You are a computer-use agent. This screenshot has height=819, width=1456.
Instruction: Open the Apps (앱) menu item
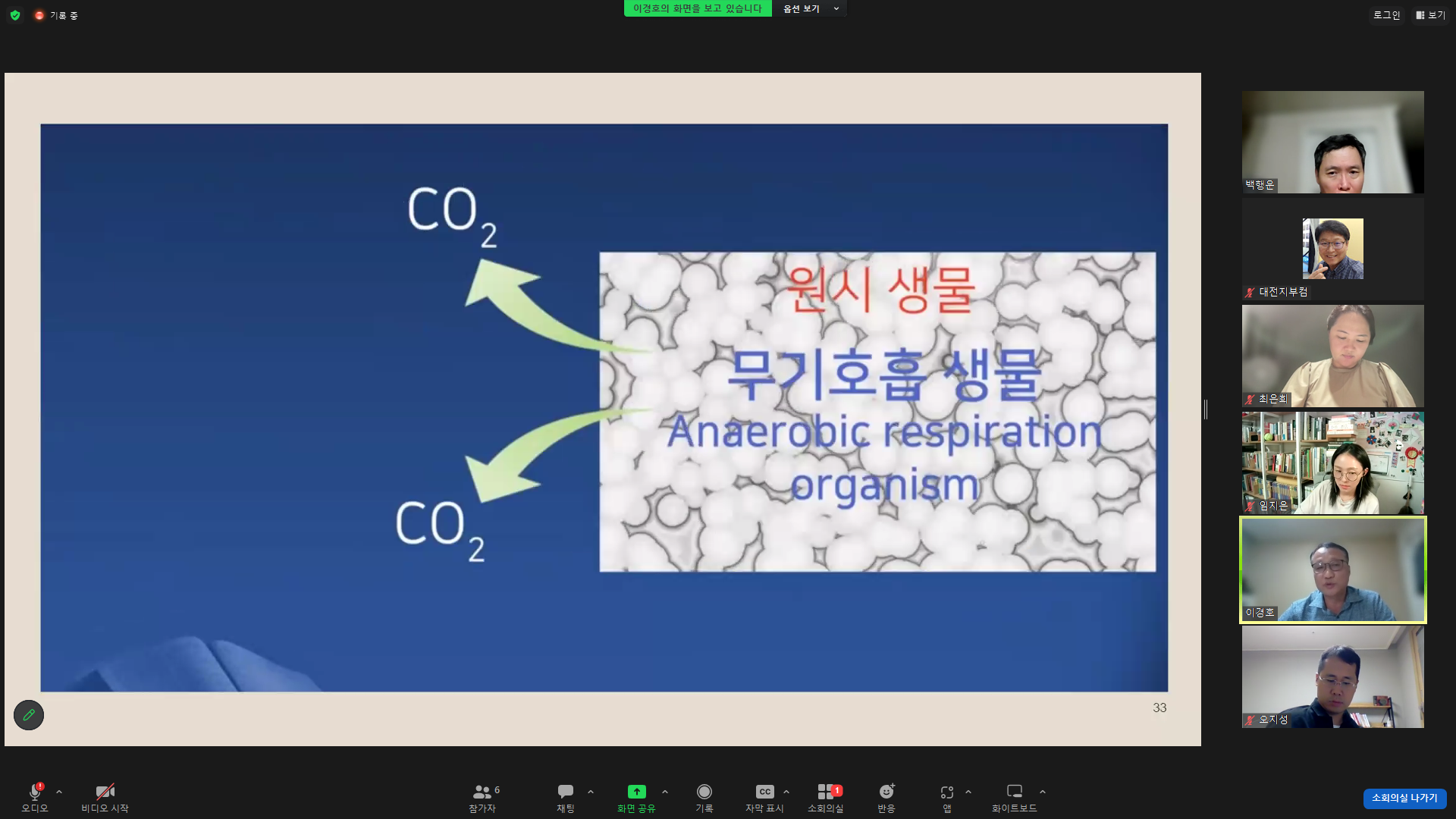(946, 792)
